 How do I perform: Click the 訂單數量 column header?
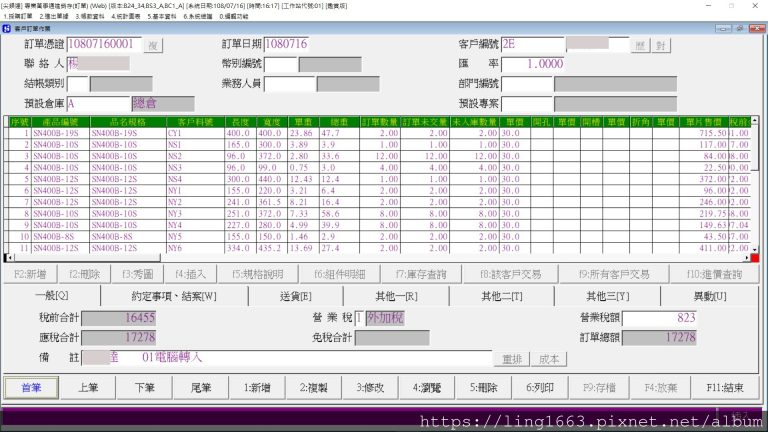(x=380, y=122)
